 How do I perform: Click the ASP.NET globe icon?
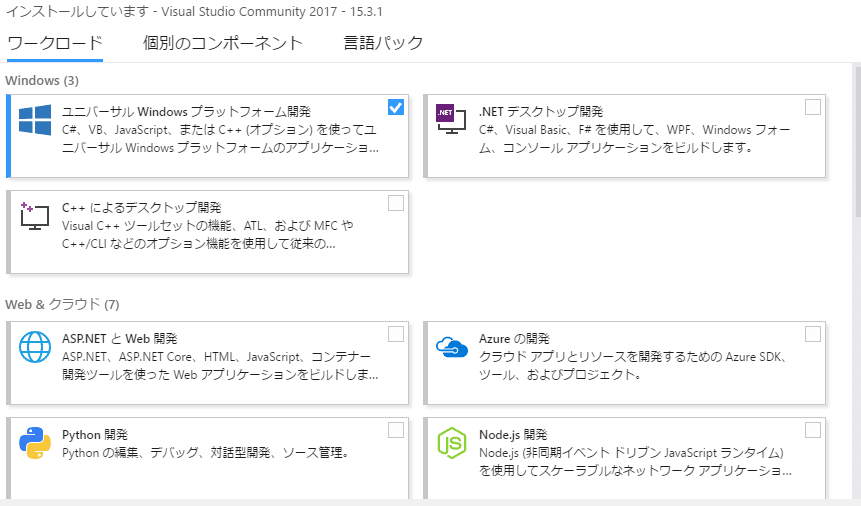35,347
